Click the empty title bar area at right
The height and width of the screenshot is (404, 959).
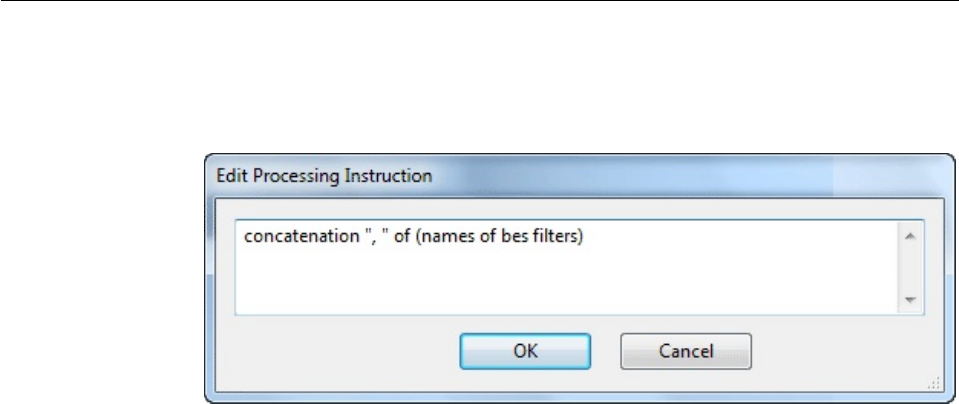800,176
